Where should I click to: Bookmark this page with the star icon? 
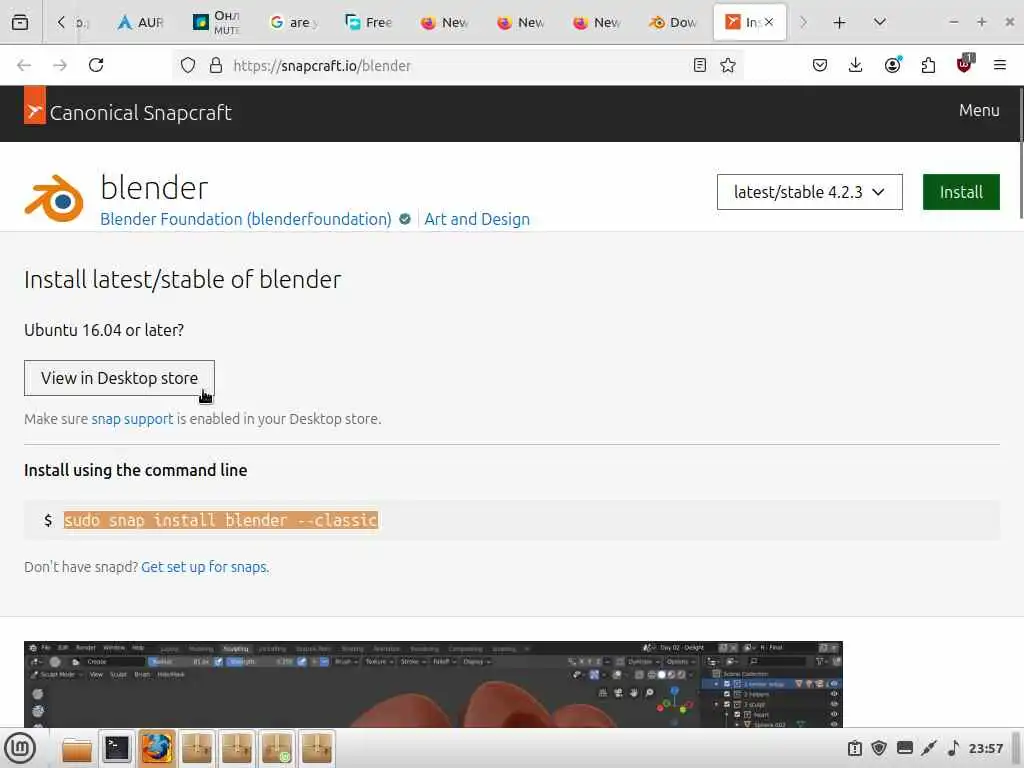pos(728,65)
